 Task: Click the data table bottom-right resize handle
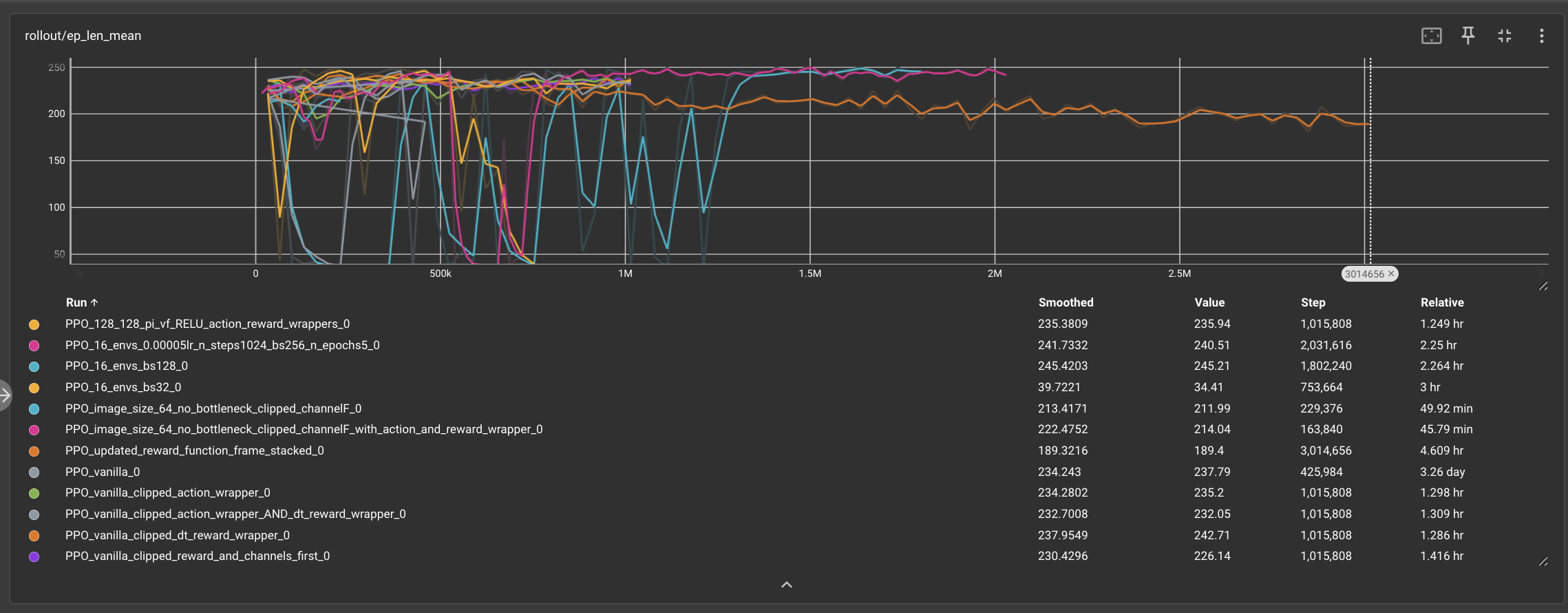[1543, 562]
